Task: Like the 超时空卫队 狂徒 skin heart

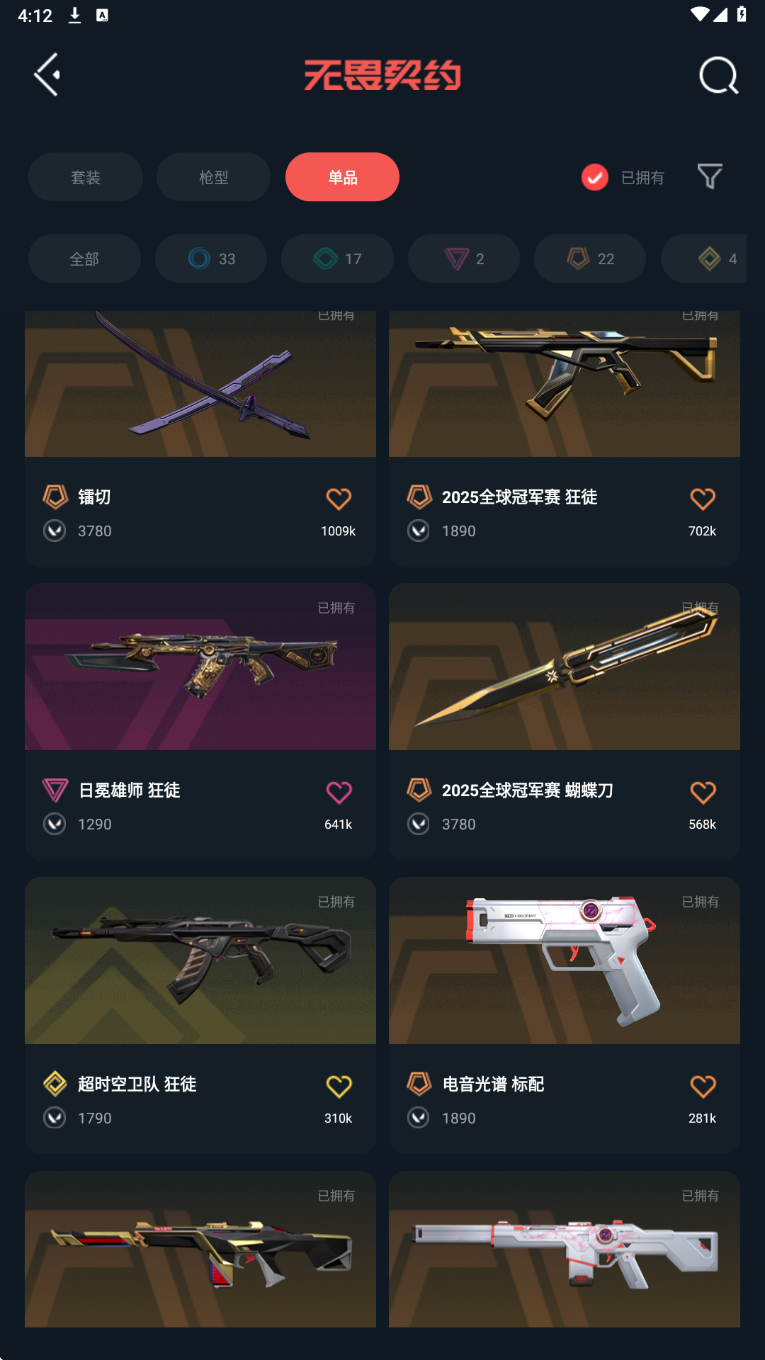Action: pyautogui.click(x=339, y=1086)
